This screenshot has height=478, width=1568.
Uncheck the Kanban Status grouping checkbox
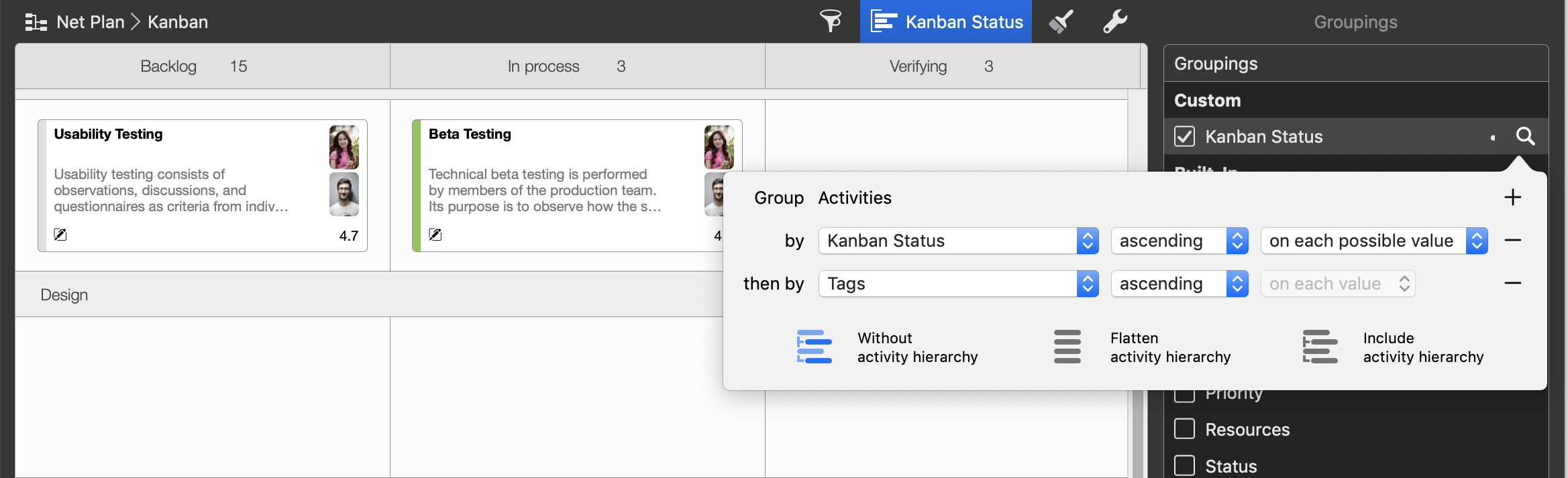[1185, 137]
